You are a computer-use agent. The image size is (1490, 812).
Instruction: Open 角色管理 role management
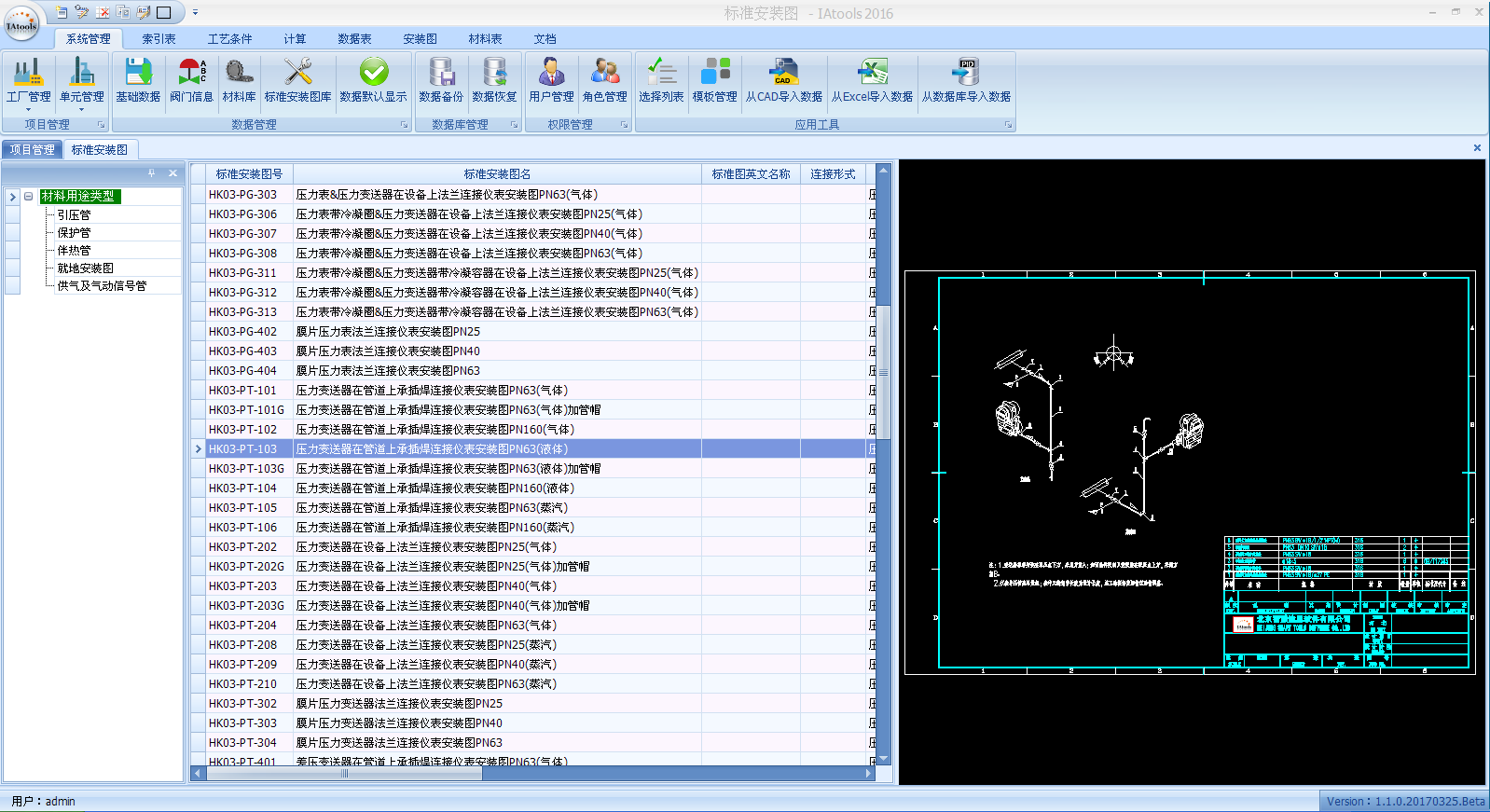(604, 80)
